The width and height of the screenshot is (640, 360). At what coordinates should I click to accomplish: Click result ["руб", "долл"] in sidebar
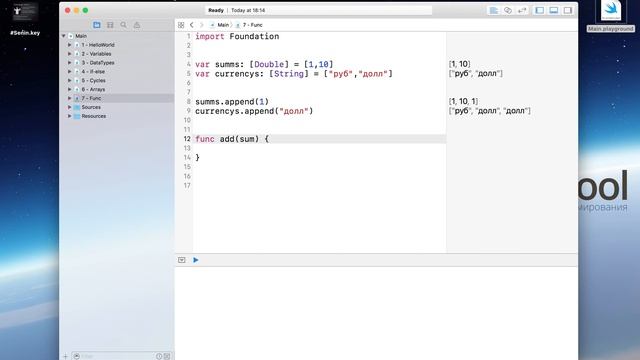pos(476,73)
